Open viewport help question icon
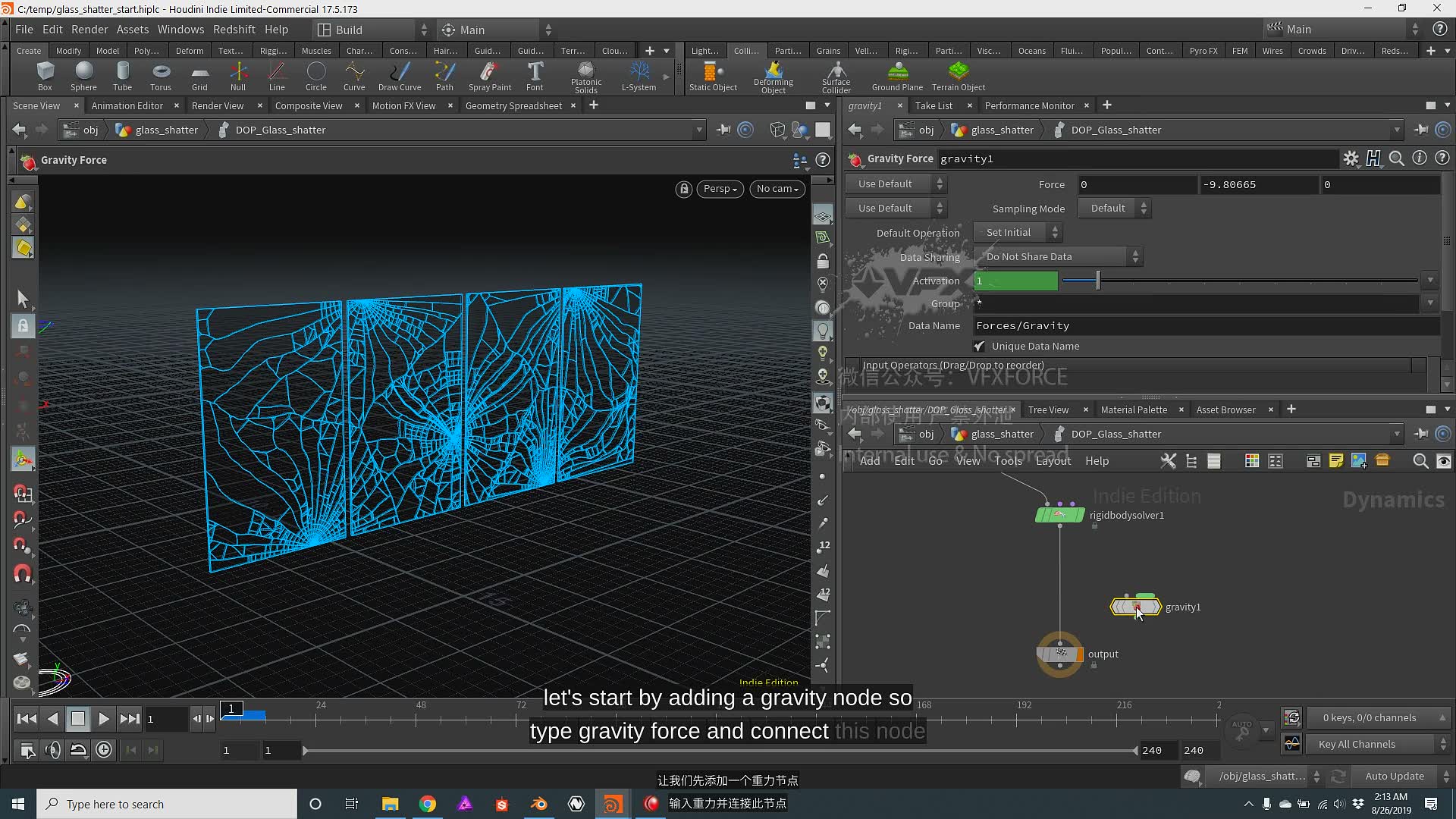Image resolution: width=1456 pixels, height=819 pixels. (x=823, y=160)
